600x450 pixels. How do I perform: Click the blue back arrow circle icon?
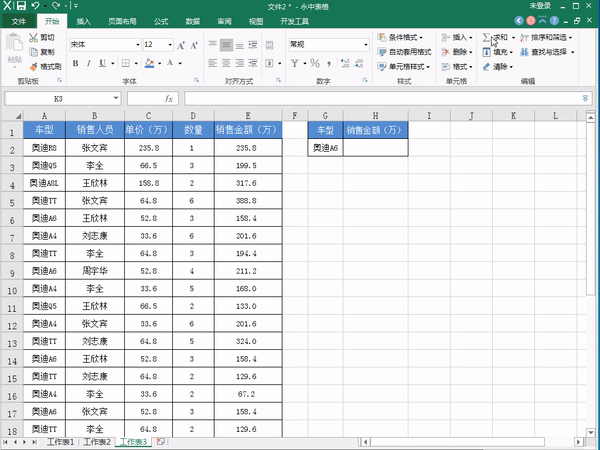coord(519,21)
